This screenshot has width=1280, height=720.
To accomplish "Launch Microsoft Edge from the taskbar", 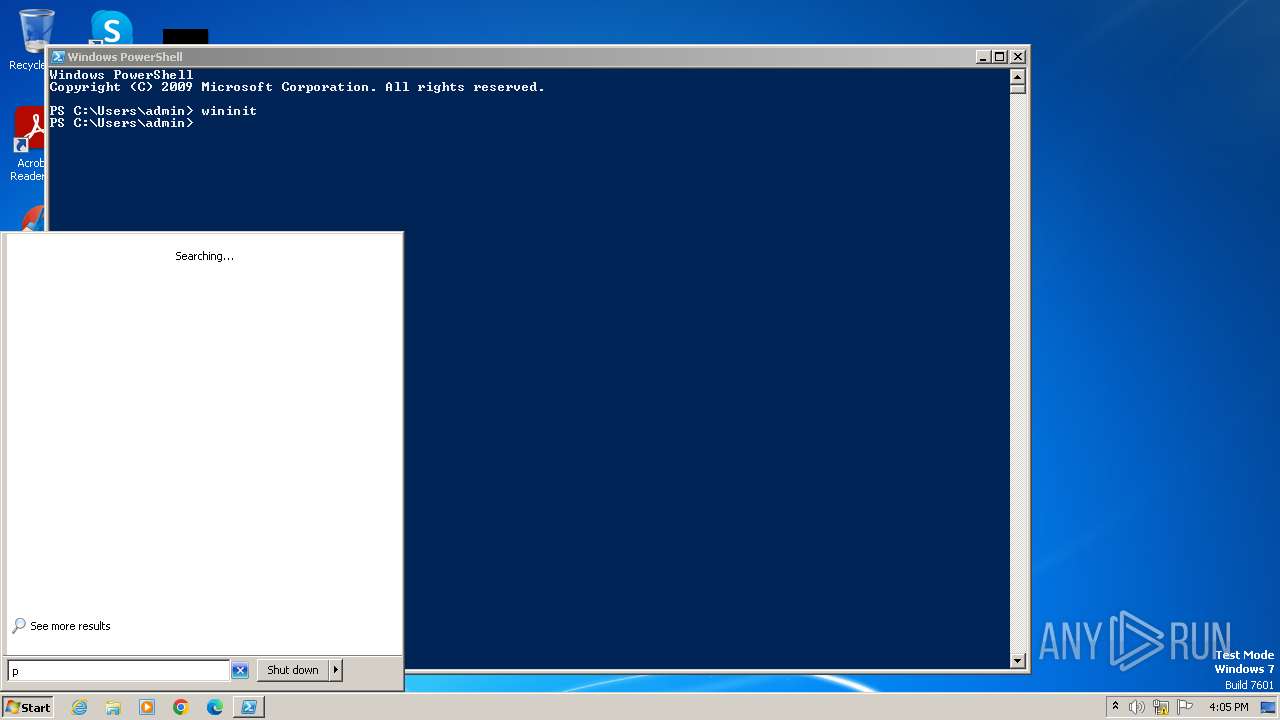I will 215,707.
